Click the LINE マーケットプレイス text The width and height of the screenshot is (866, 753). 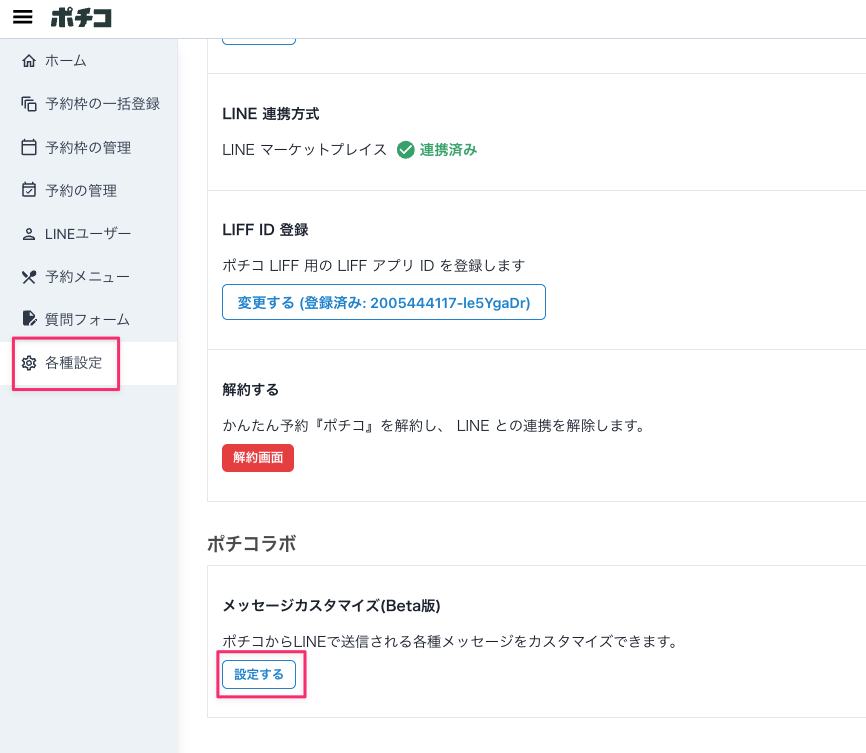(304, 150)
